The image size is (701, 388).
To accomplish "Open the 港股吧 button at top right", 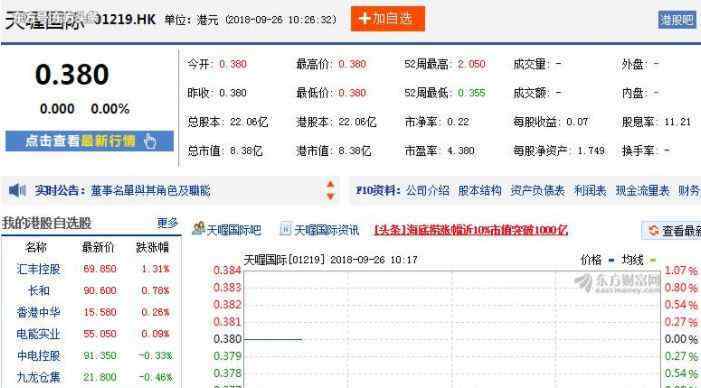I will [677, 19].
